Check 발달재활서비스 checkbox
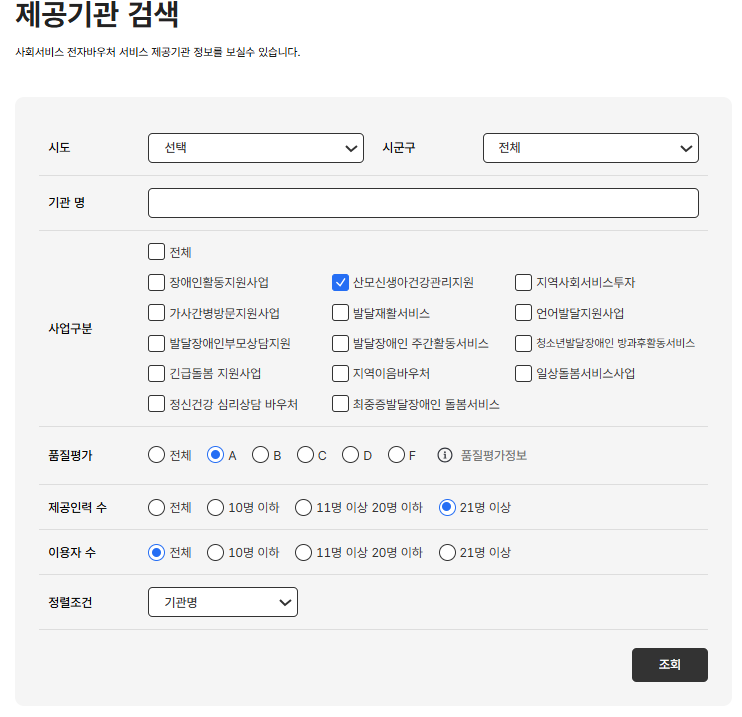This screenshot has width=742, height=717. coord(340,313)
